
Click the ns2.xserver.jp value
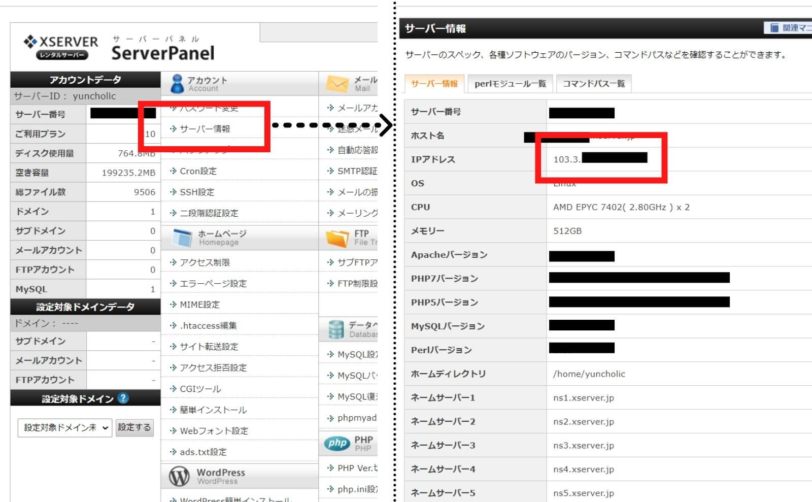pos(583,422)
